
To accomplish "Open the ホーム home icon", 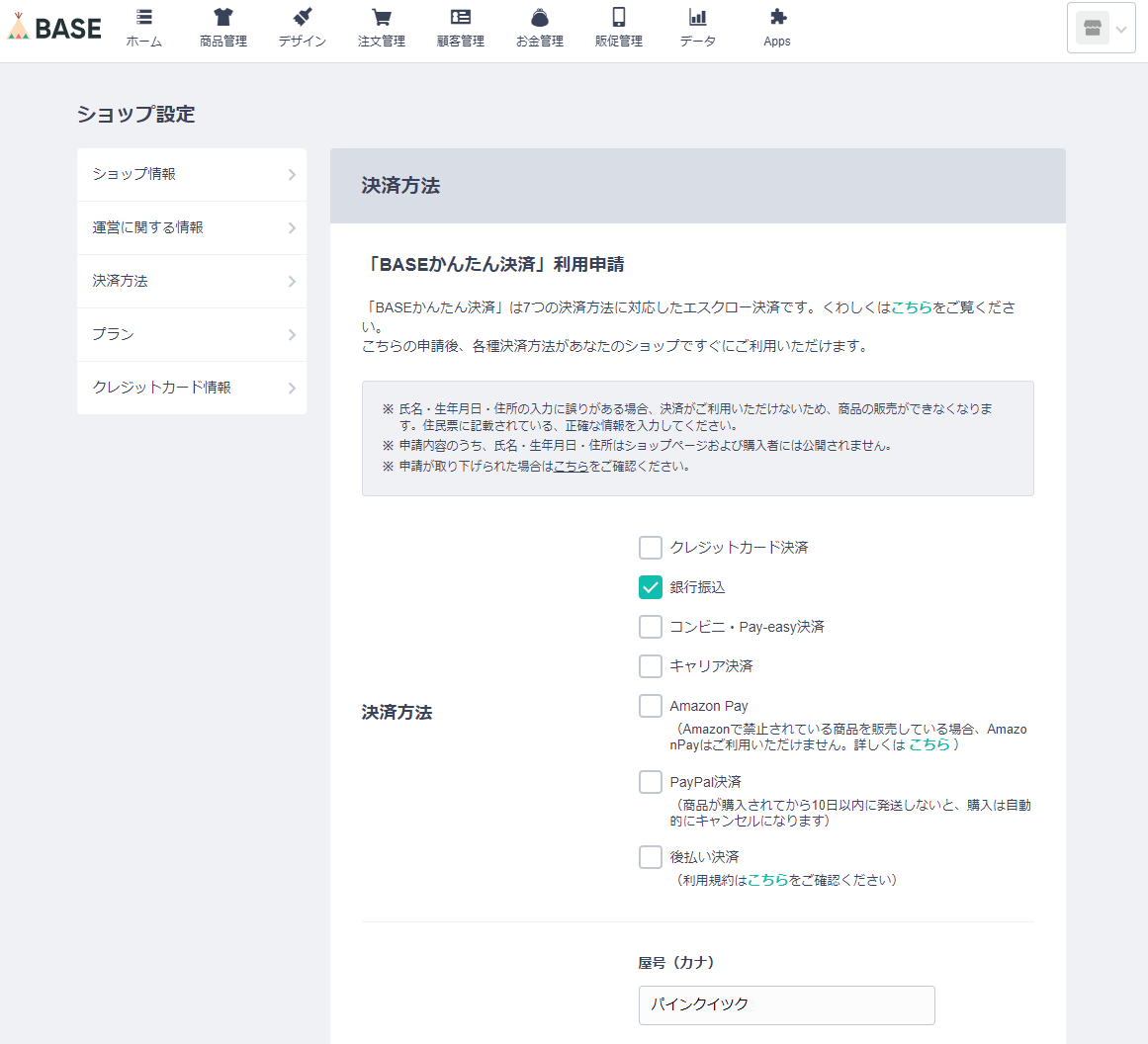I will [144, 18].
